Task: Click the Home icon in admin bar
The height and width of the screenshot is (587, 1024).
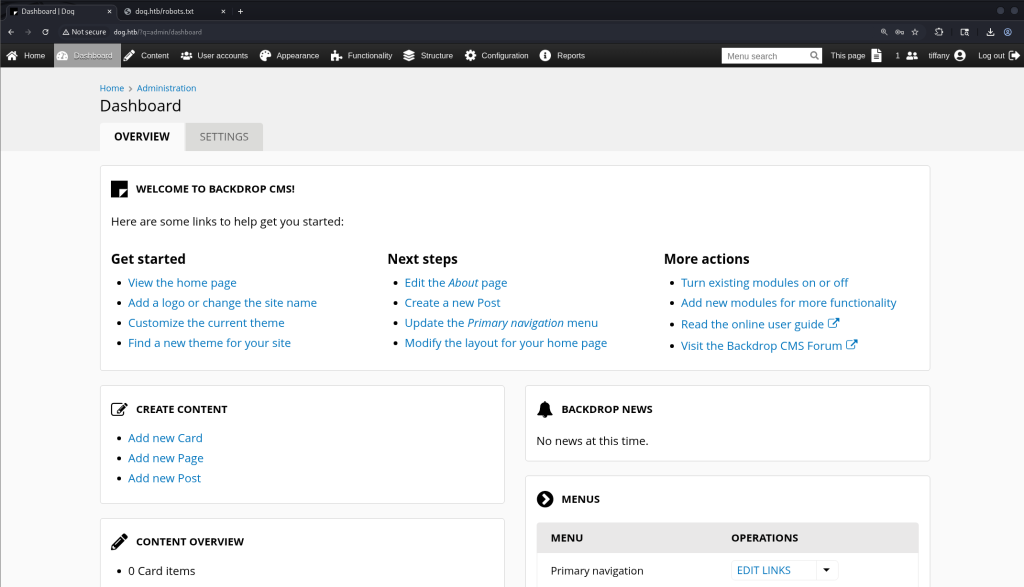Action: click(x=13, y=56)
